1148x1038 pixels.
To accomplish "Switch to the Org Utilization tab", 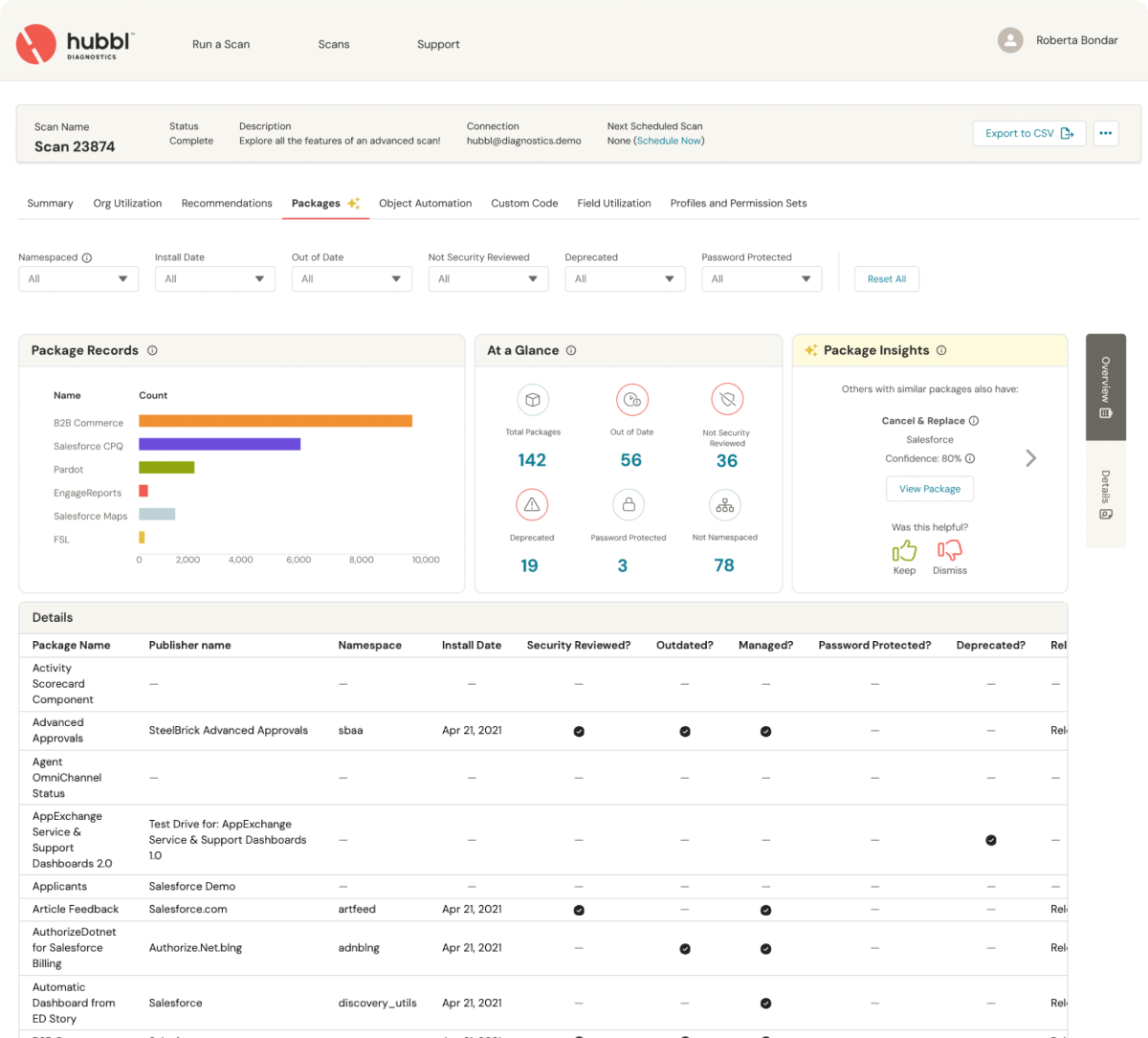I will click(x=127, y=203).
